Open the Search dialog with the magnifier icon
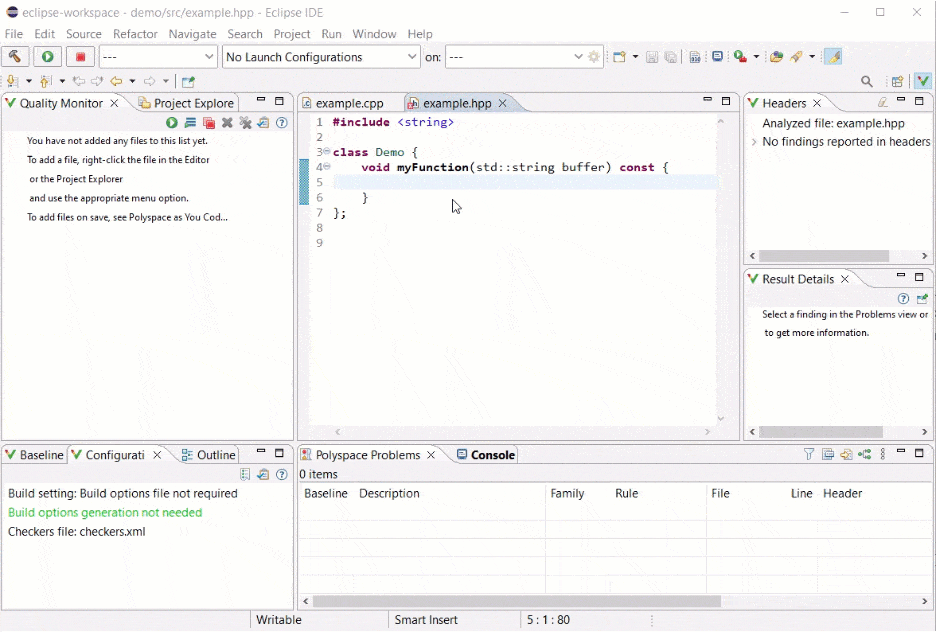The image size is (936, 632). [x=866, y=82]
